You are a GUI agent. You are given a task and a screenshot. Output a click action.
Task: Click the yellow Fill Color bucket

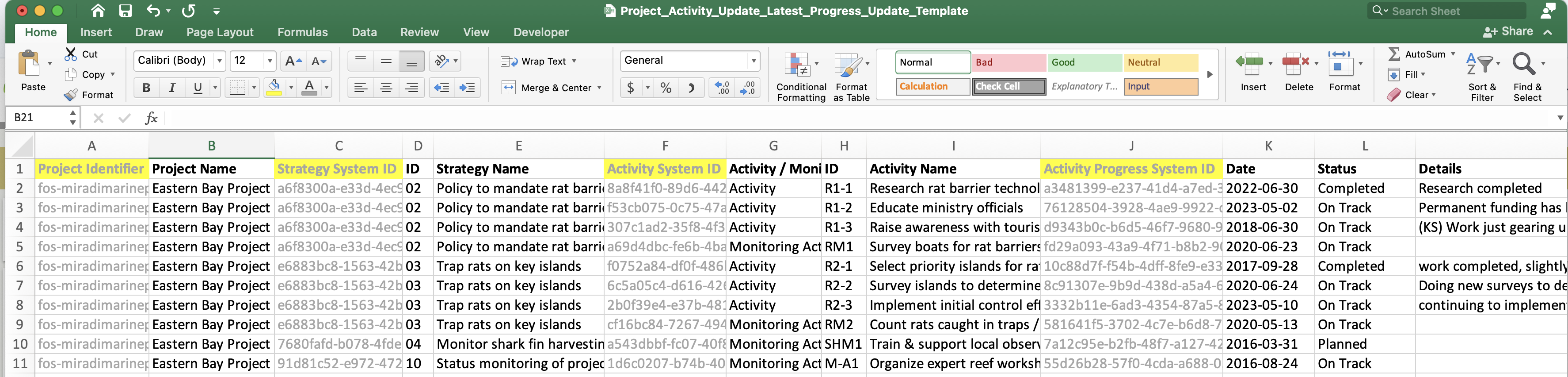[274, 88]
